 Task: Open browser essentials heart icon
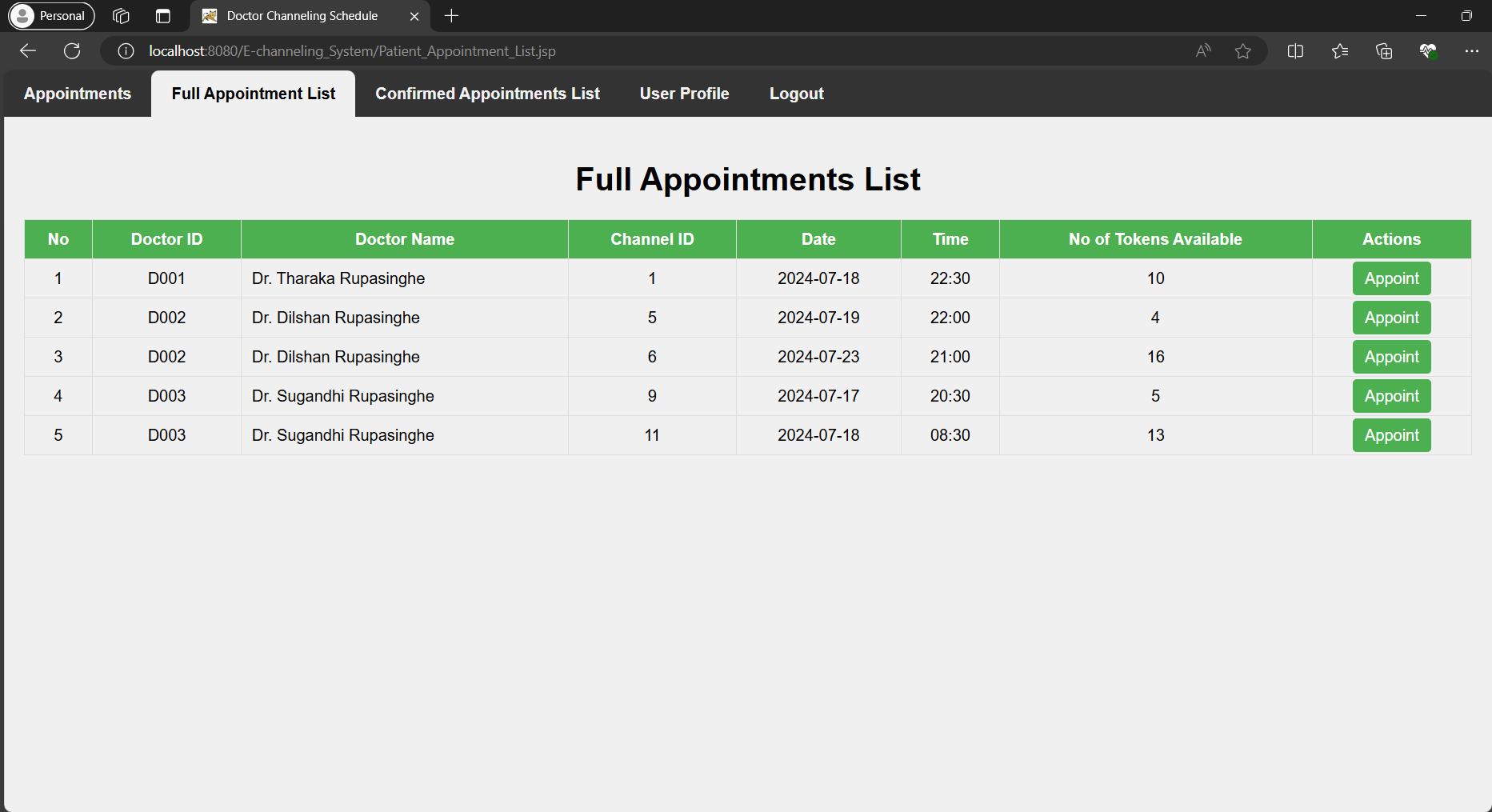(1428, 51)
